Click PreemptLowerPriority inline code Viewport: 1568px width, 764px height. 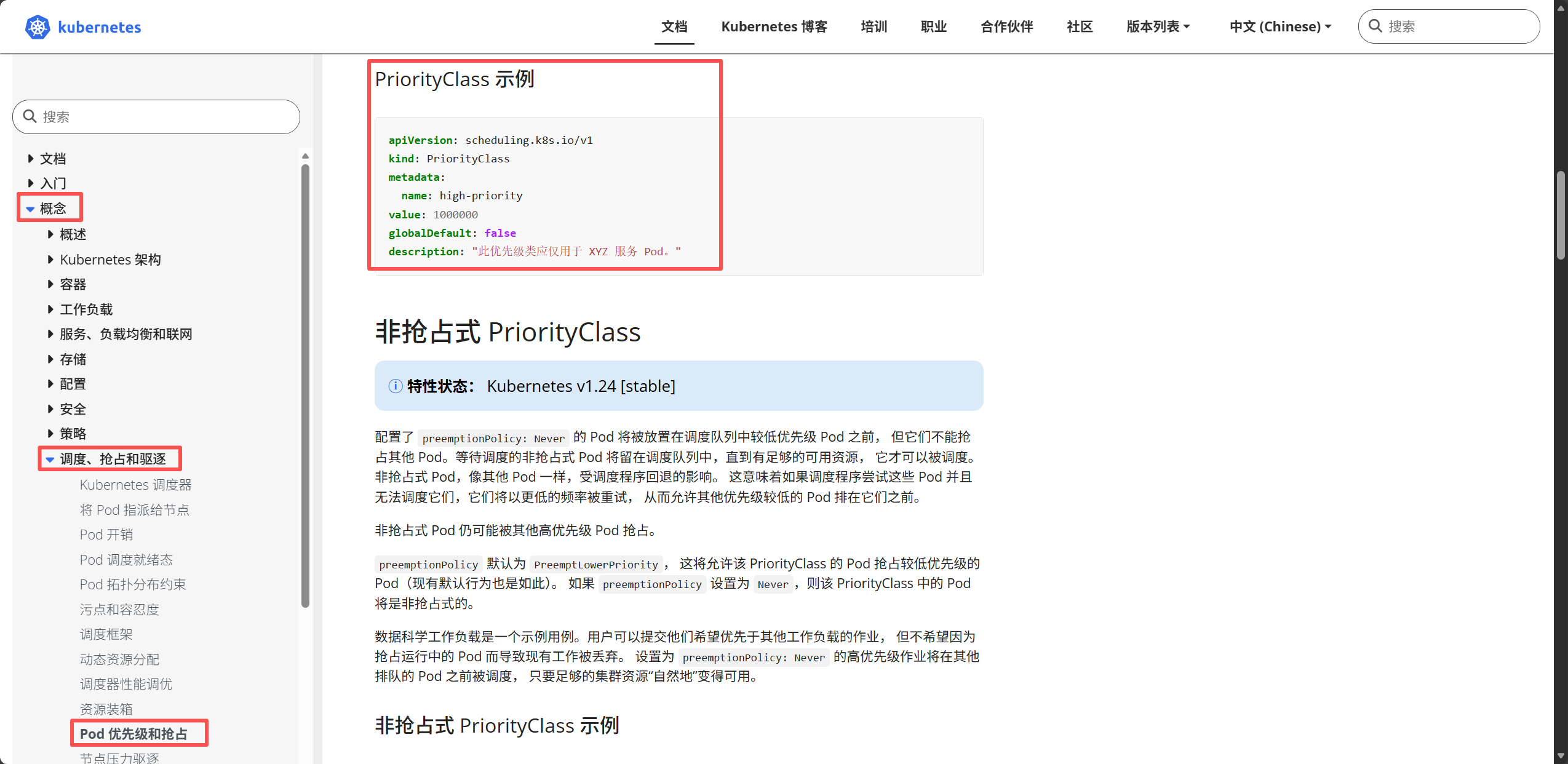point(596,564)
